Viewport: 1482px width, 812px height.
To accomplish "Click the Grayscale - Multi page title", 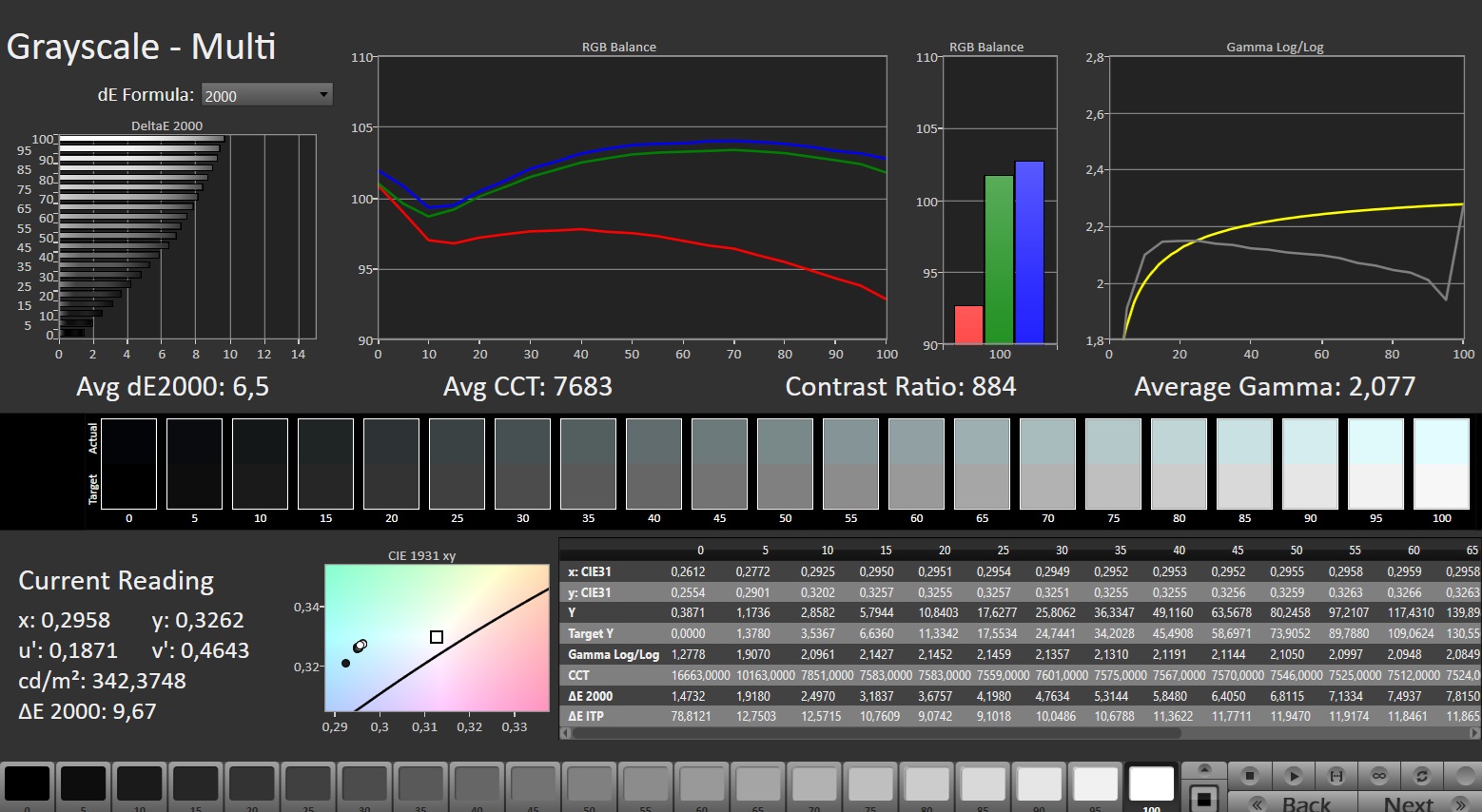I will tap(142, 47).
